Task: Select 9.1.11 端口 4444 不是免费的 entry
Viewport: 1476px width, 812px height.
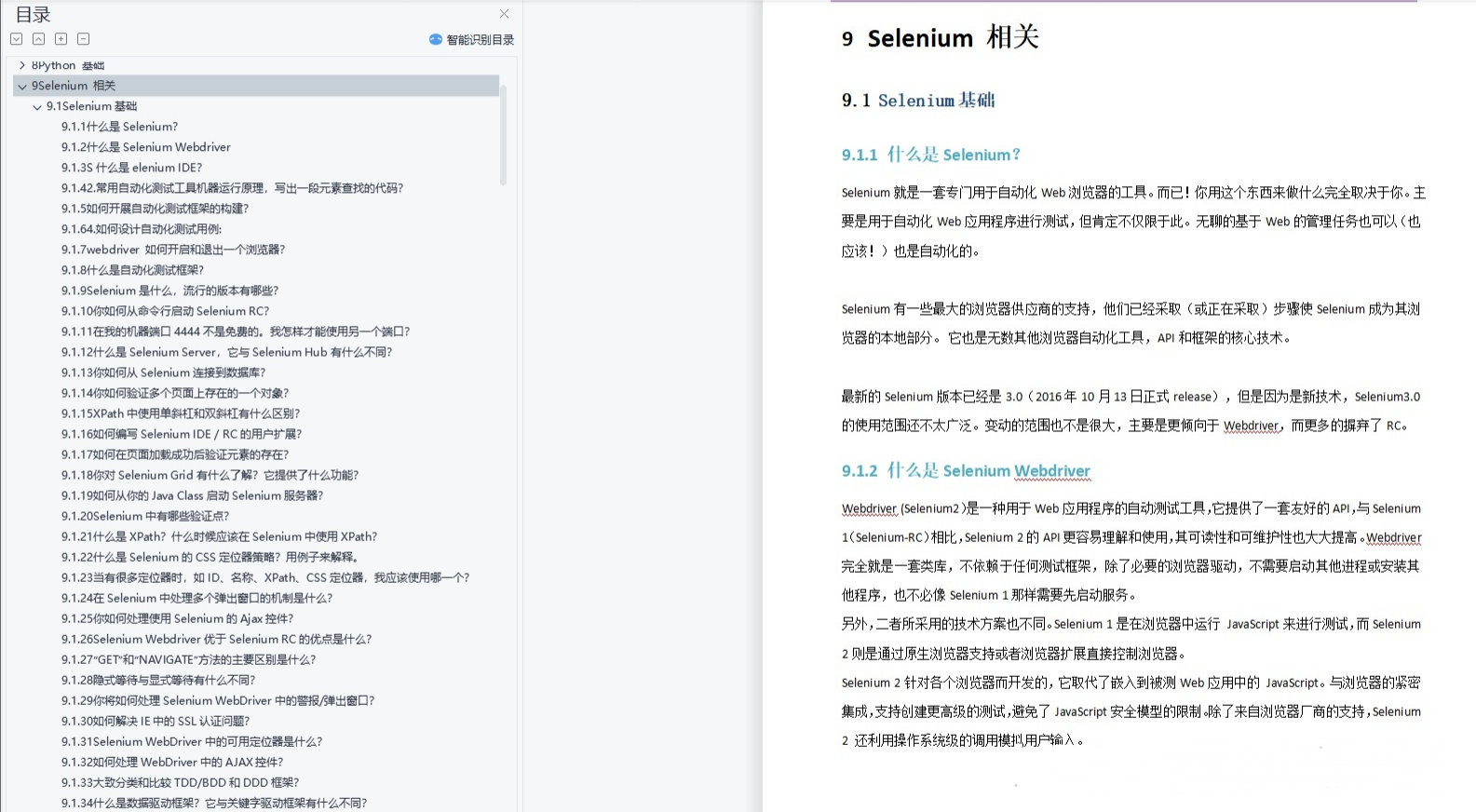Action: (236, 332)
